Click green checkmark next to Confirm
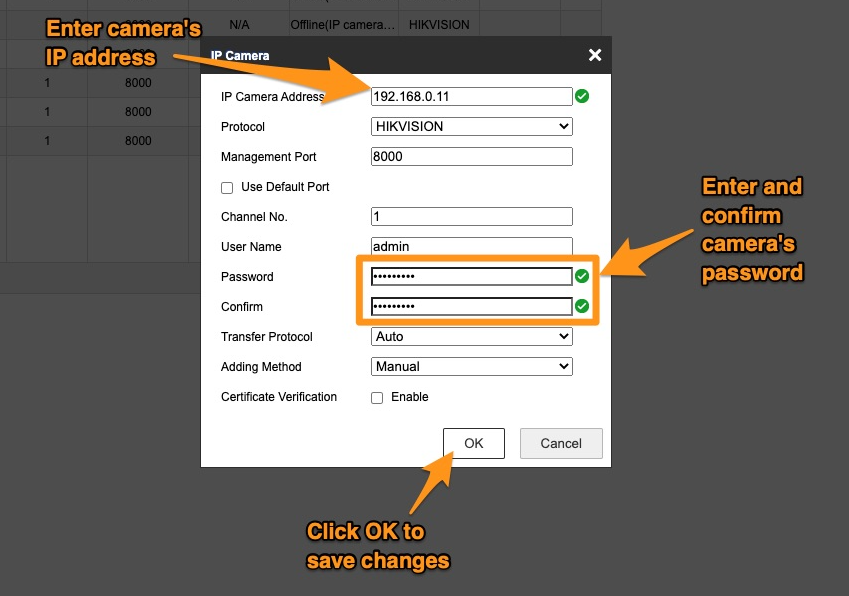Screen dimensions: 849x596 coord(582,307)
